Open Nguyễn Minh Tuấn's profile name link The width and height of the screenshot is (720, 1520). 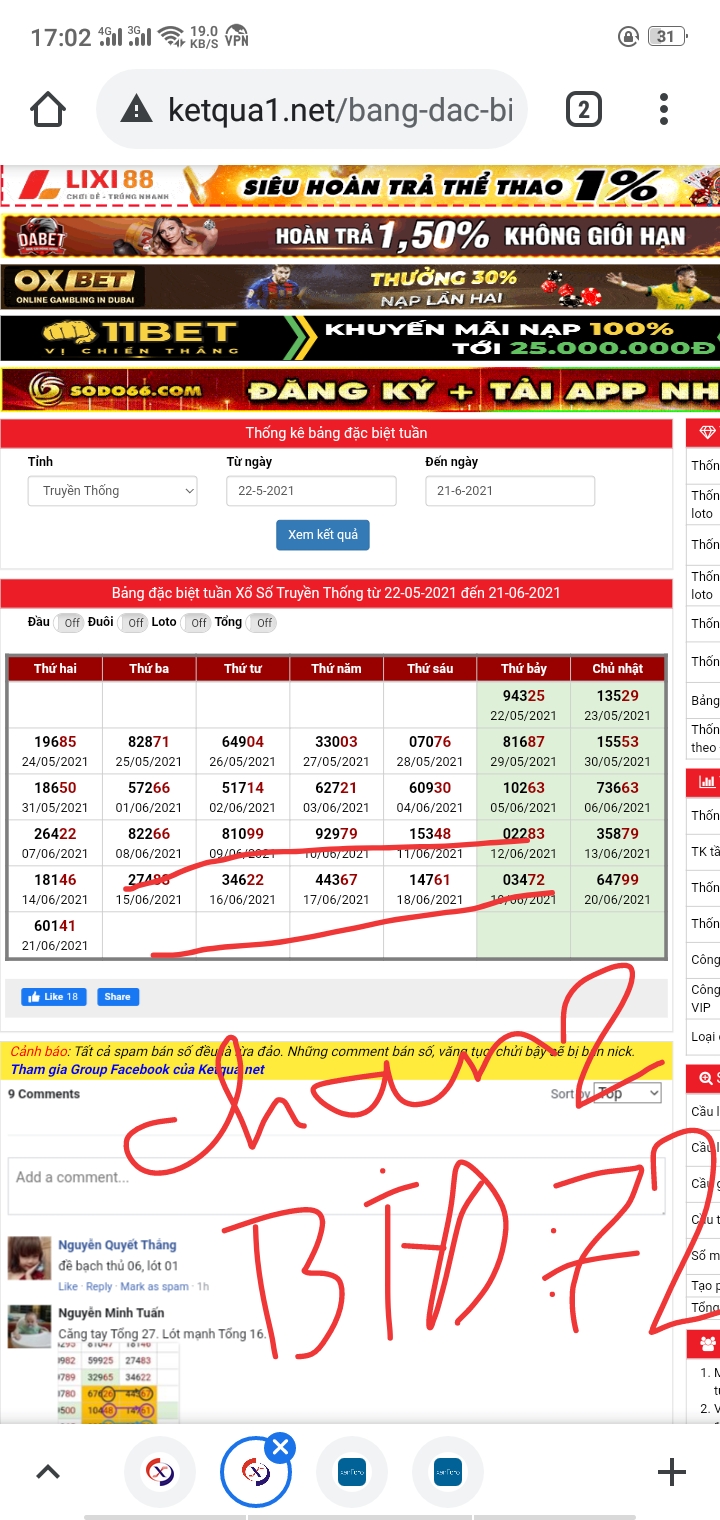click(111, 1312)
